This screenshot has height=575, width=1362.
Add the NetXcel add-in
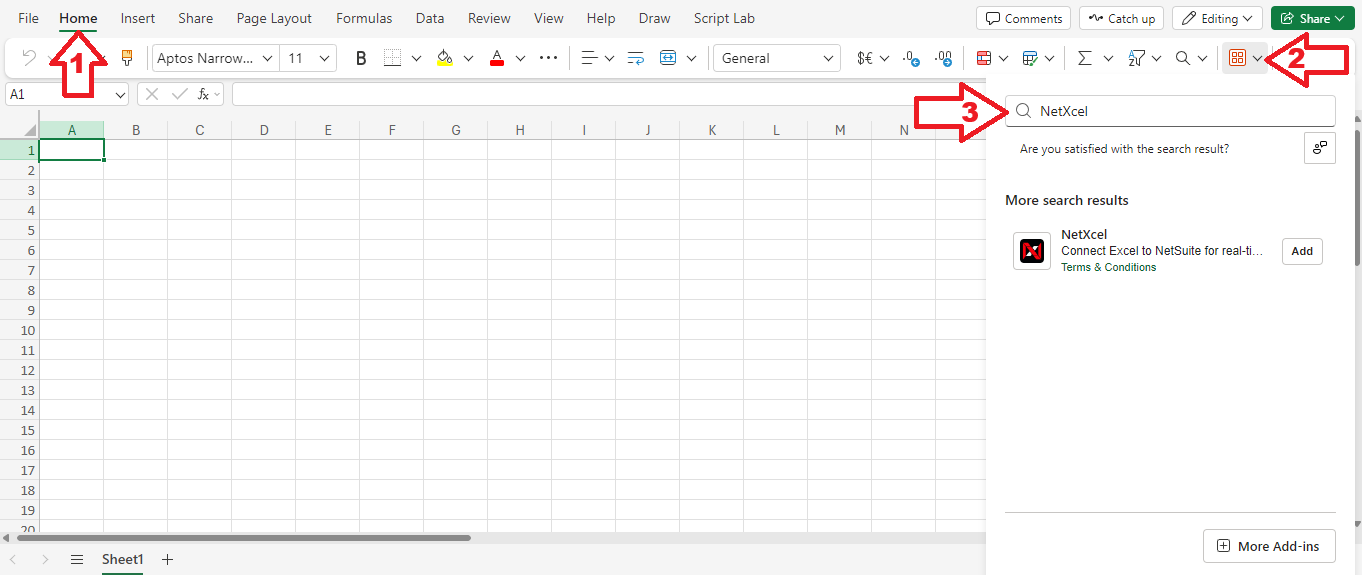pos(1302,251)
